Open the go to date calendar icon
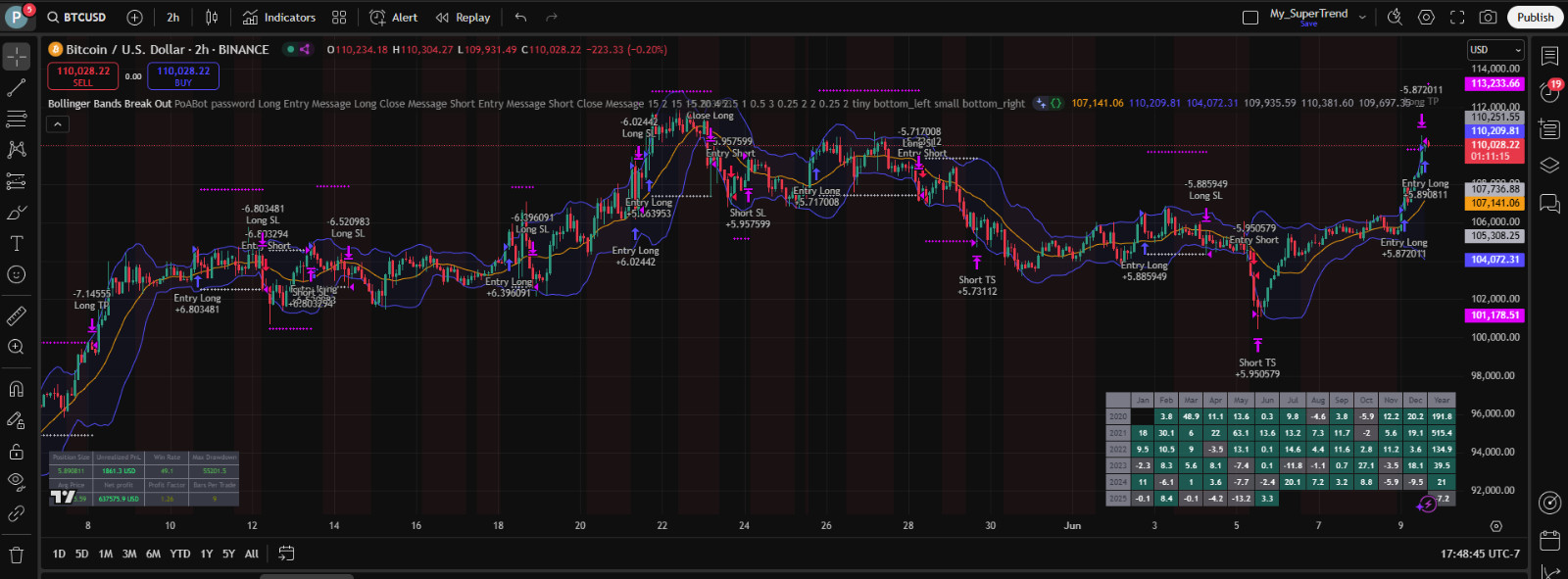 tap(286, 554)
